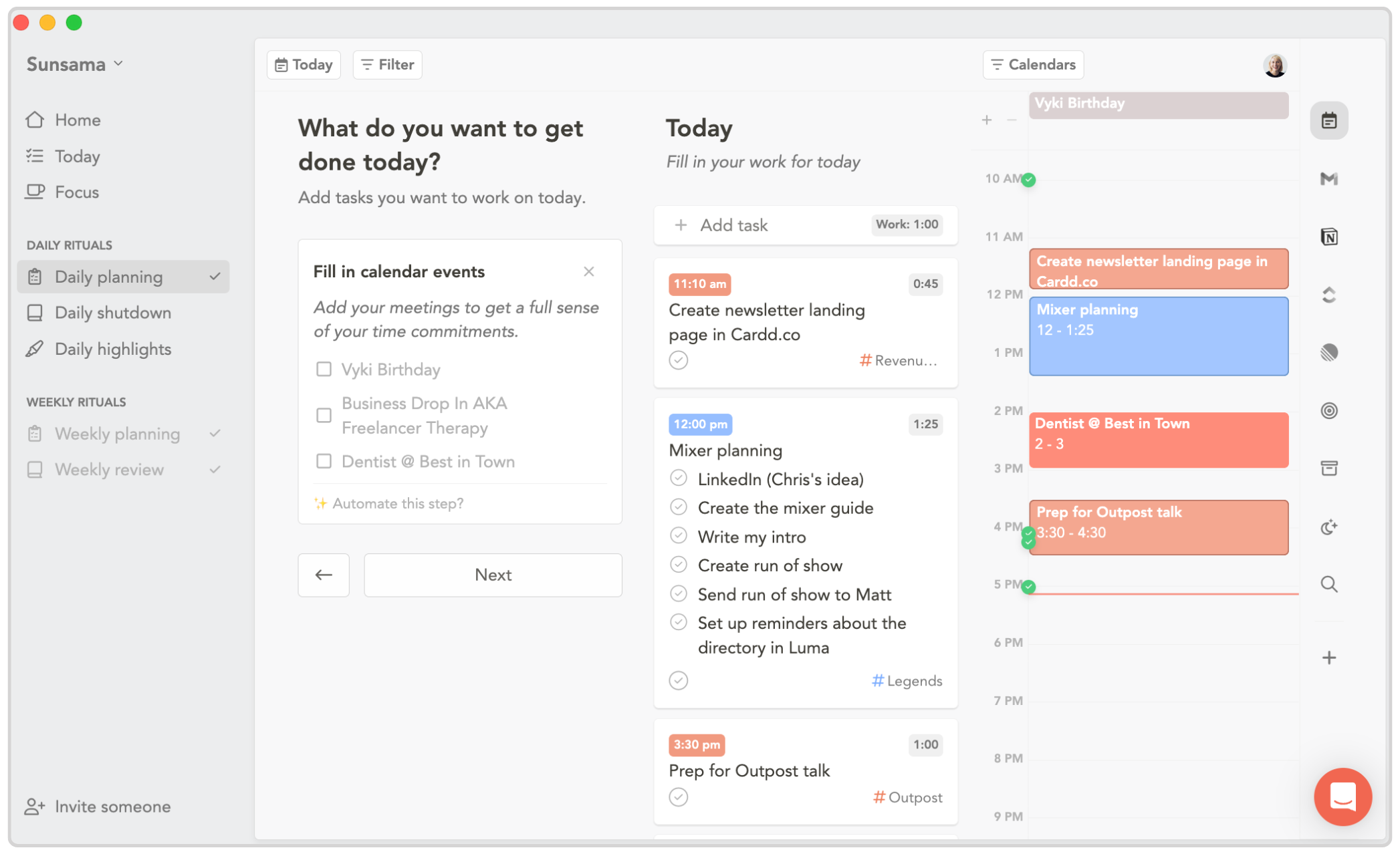The image size is (1400, 850).
Task: Open the Gmail integration panel
Action: [x=1329, y=178]
